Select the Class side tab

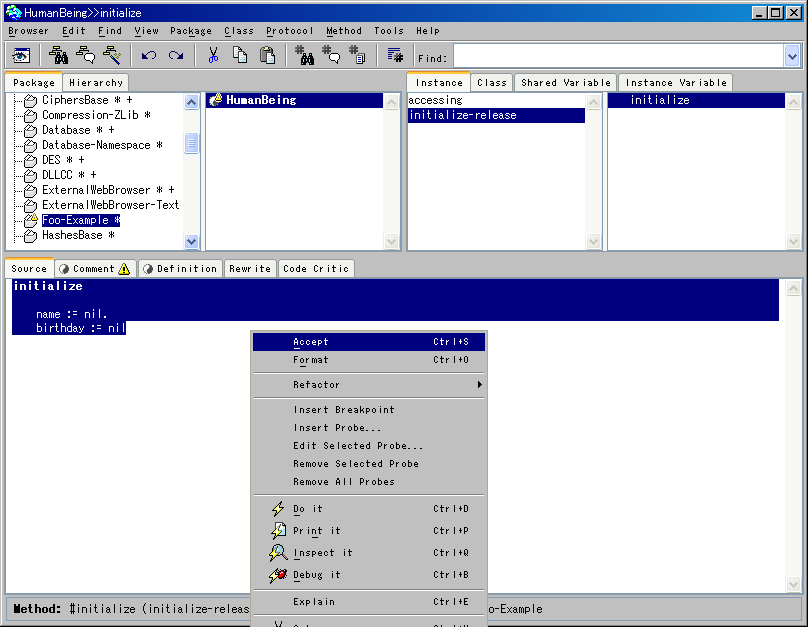click(492, 82)
